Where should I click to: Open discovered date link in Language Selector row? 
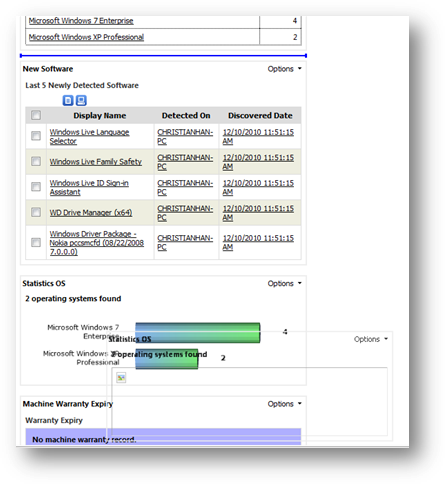click(x=258, y=137)
